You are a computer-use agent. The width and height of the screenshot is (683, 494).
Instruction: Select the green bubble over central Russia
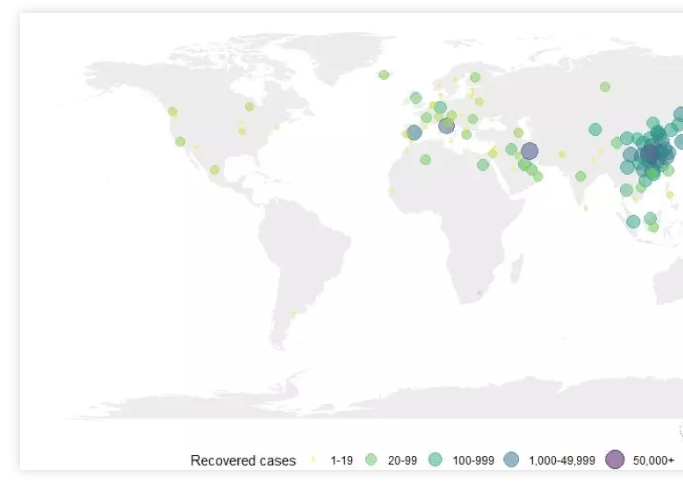coord(605,87)
